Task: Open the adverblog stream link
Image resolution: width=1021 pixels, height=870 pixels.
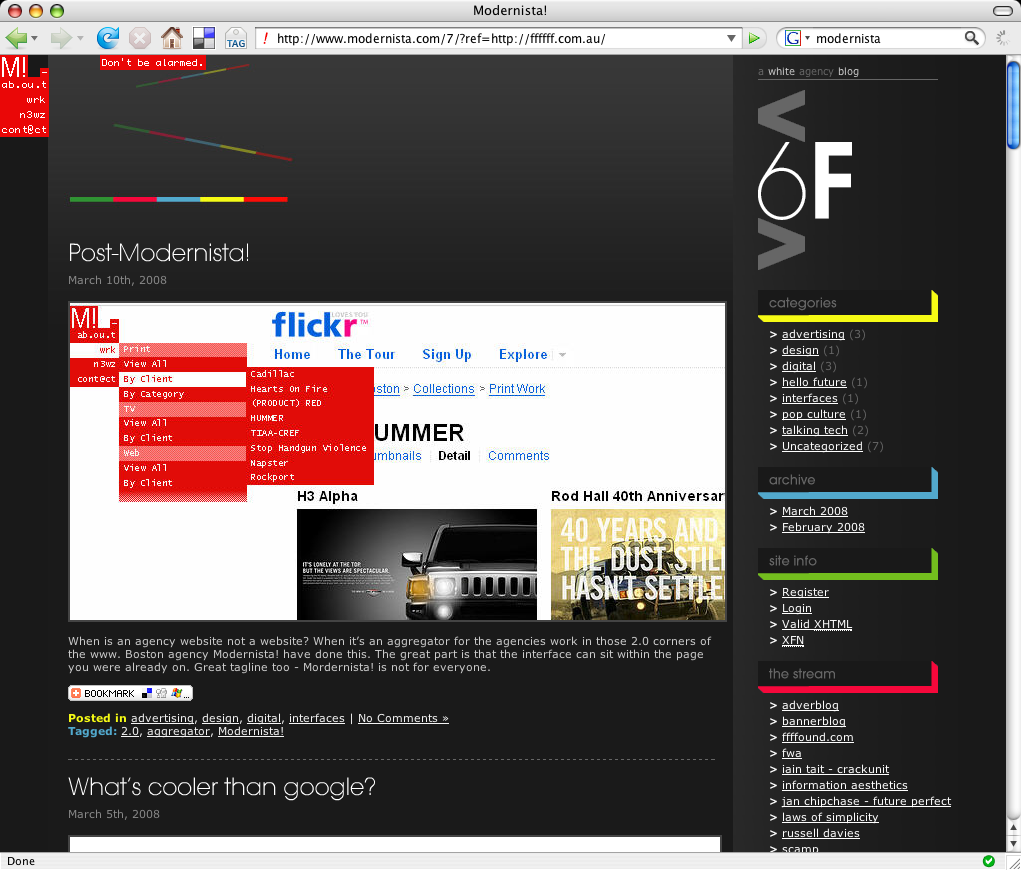Action: pyautogui.click(x=810, y=705)
